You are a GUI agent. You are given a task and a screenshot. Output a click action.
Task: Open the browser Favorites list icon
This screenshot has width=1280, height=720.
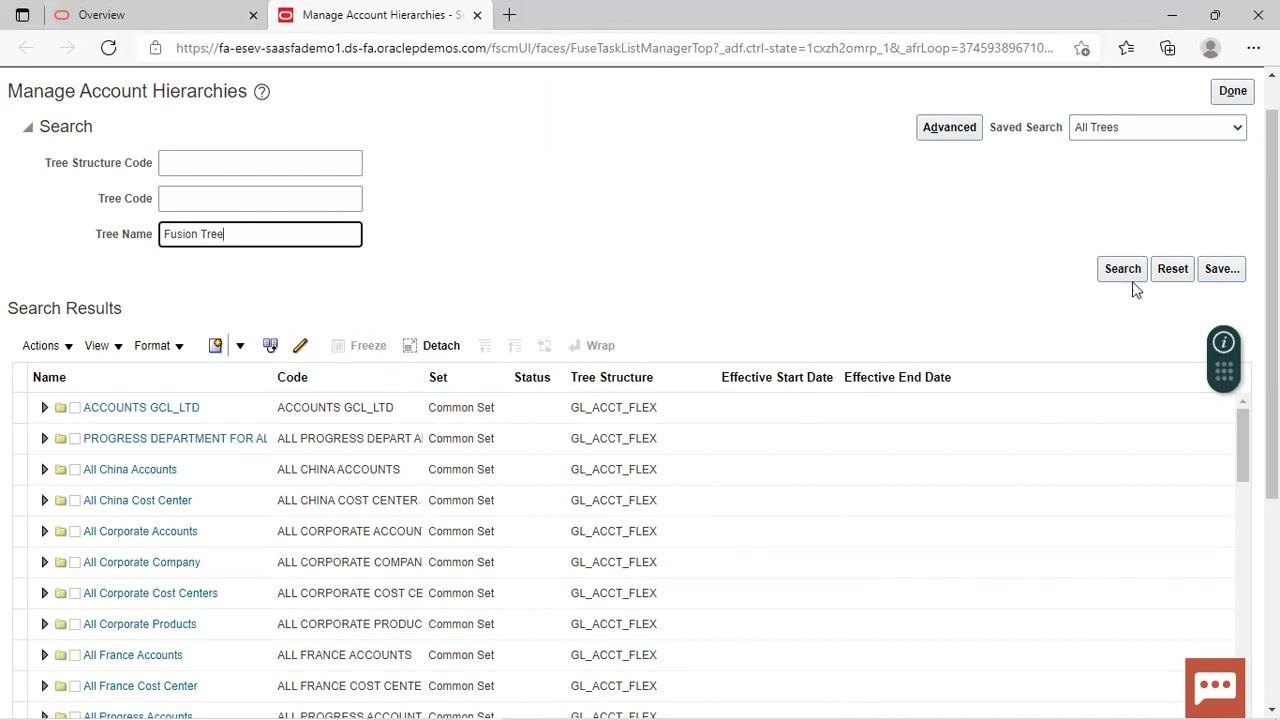coord(1126,48)
